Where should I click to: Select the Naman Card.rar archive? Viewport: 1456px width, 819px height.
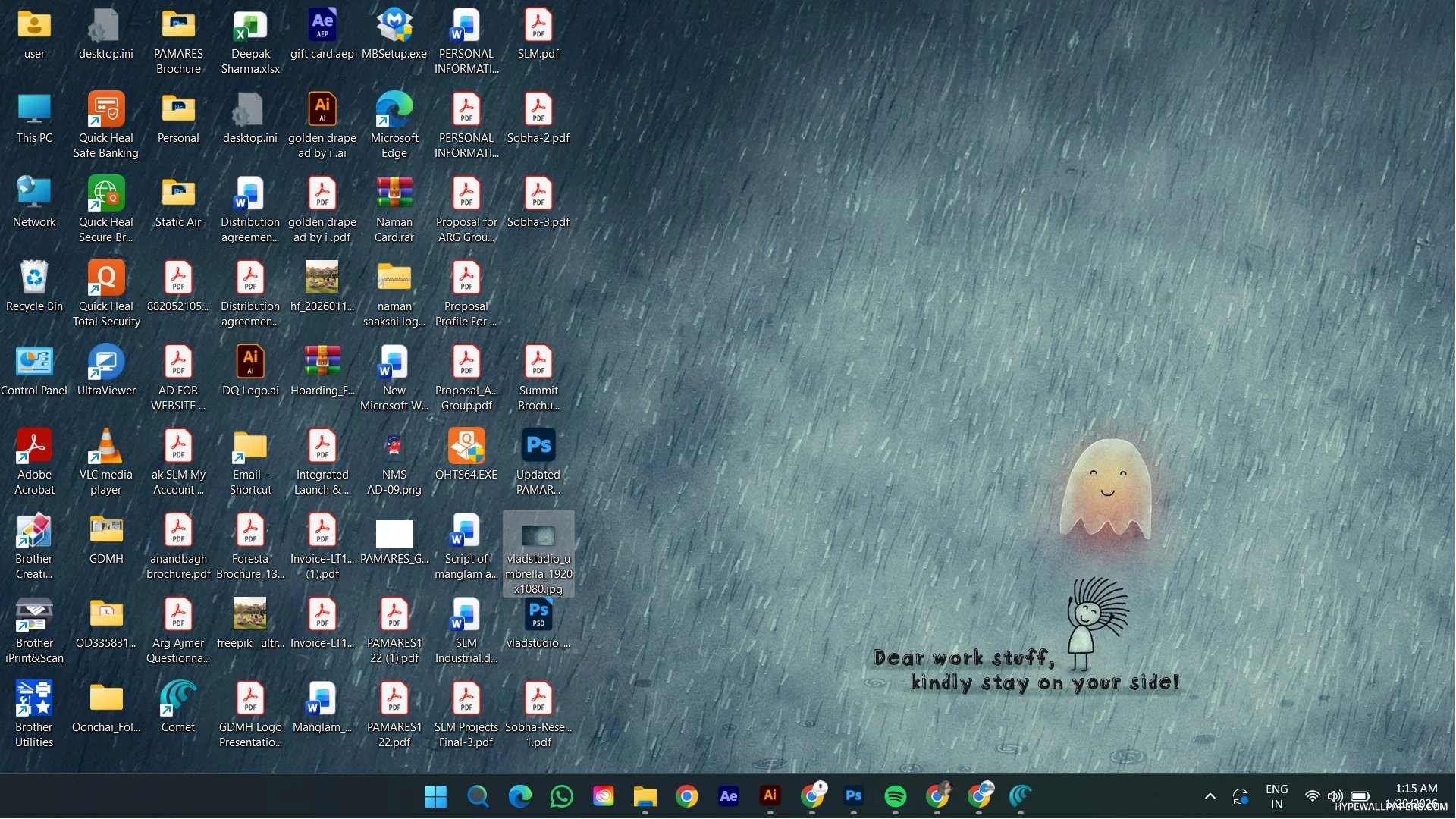[394, 195]
